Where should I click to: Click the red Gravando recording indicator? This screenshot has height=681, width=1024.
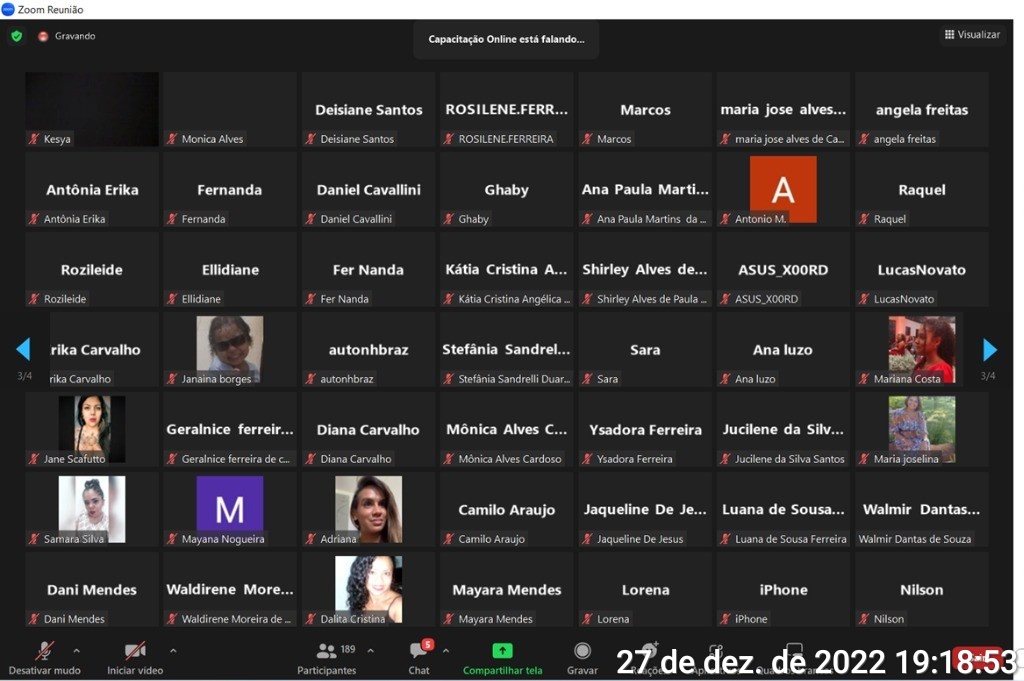(43, 36)
